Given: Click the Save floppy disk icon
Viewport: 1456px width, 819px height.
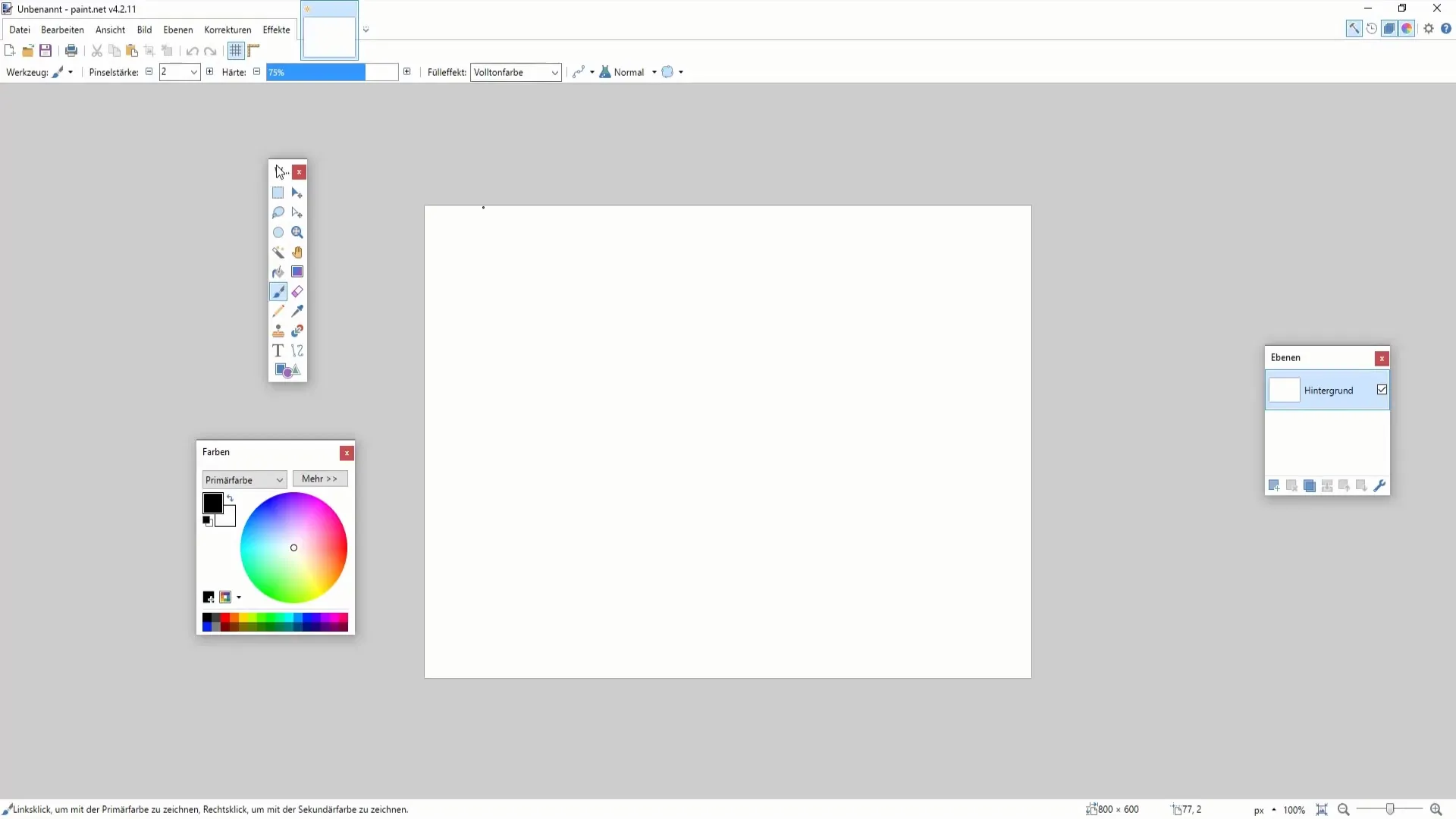Looking at the screenshot, I should [45, 51].
